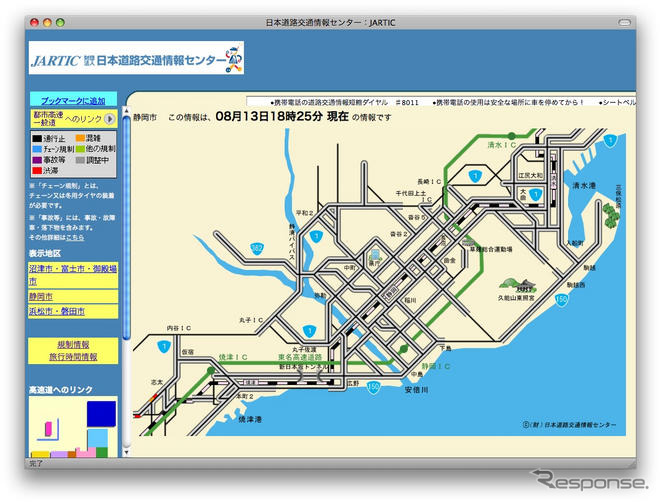Viewport: 660px width, 502px height.
Task: Click the 新日本坂トンネル label
Action: coord(303,367)
